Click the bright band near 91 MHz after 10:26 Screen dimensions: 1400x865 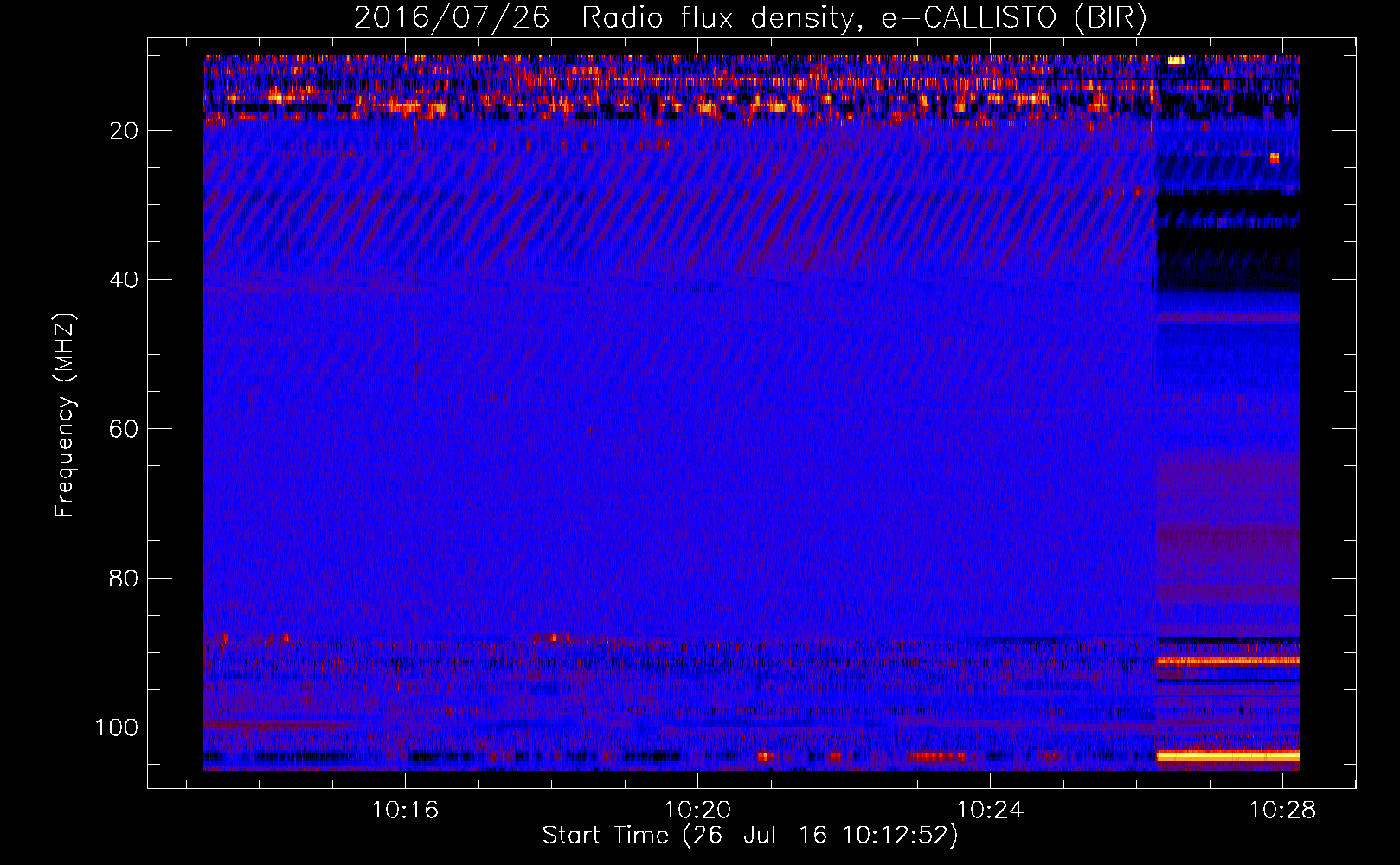click(x=1228, y=661)
